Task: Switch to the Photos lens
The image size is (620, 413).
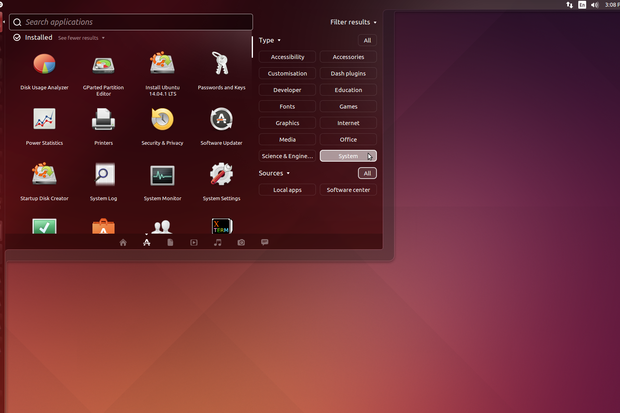Action: click(241, 242)
